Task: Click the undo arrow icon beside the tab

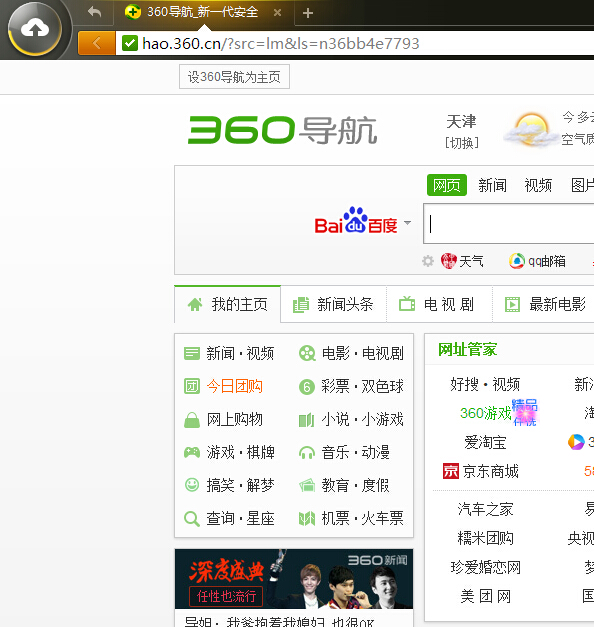Action: point(94,12)
